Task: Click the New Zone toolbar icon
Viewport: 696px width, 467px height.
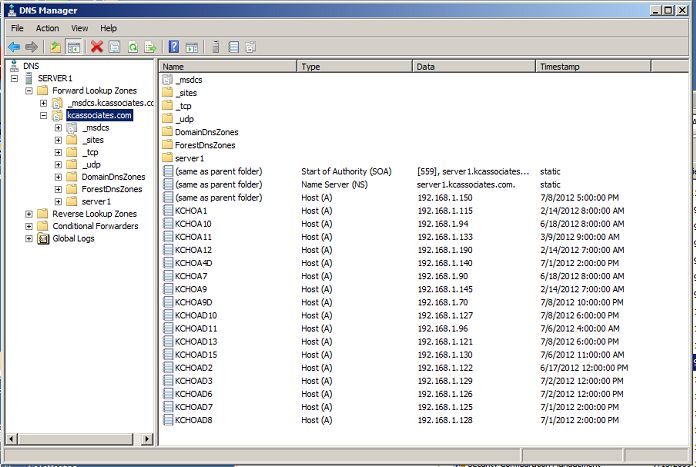Action: pos(251,47)
